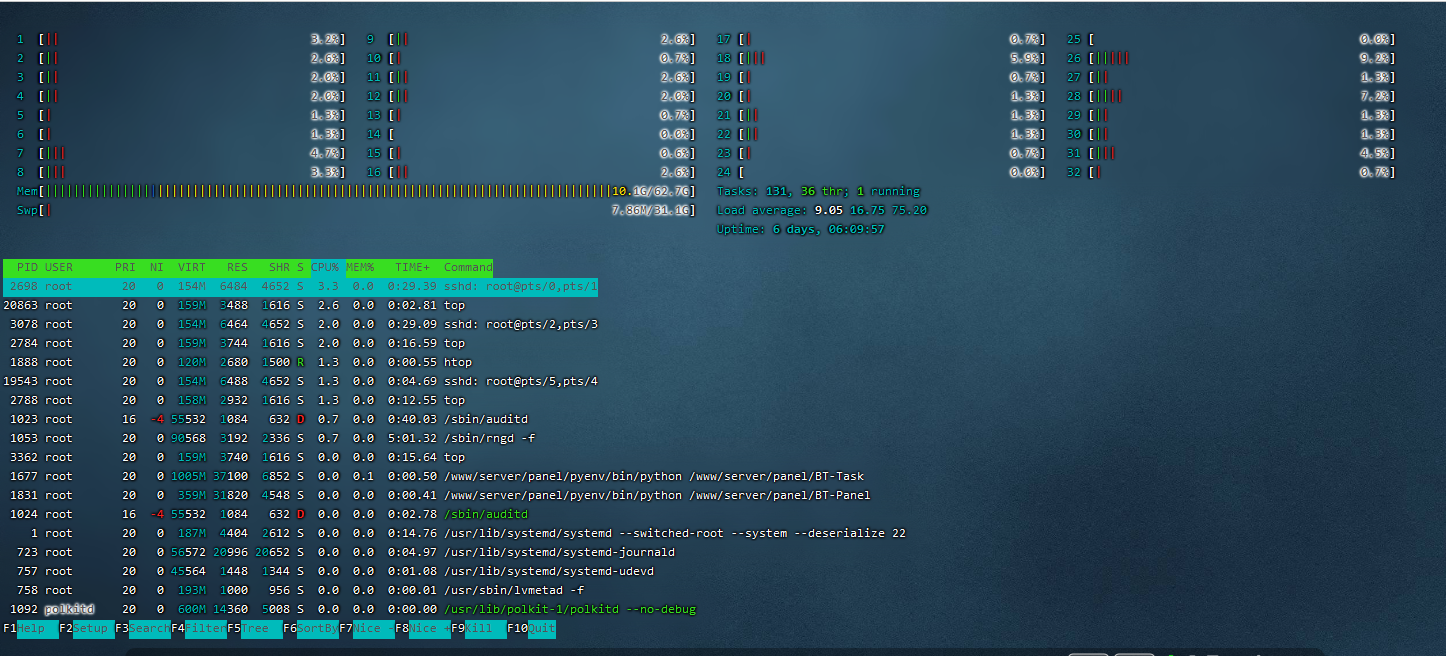
Task: Click the Uptime readout
Action: [x=801, y=229]
